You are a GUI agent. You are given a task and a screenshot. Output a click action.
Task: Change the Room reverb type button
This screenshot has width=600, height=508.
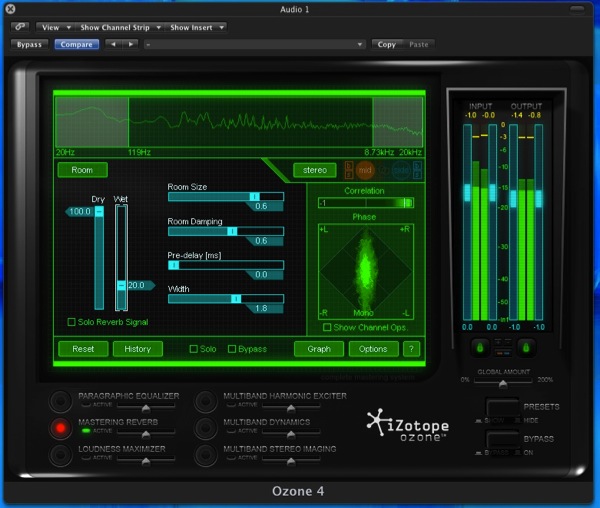(x=82, y=170)
